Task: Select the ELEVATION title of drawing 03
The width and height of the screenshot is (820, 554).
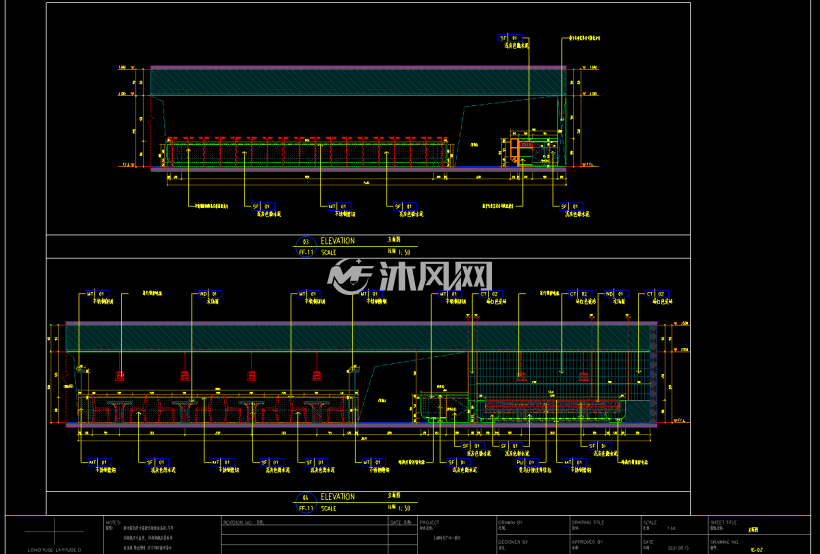Action: pos(337,241)
